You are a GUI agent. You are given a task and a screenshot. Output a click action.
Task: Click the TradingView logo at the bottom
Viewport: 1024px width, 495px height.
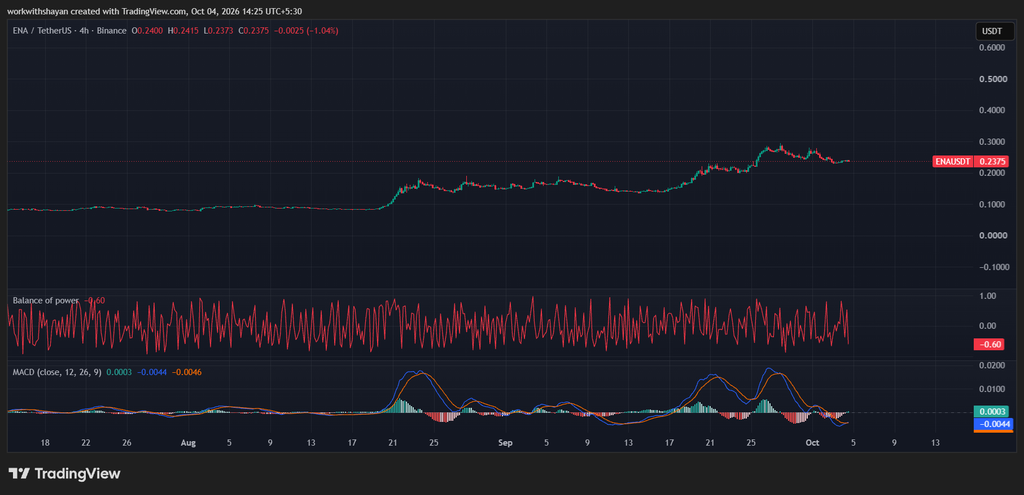(x=64, y=473)
